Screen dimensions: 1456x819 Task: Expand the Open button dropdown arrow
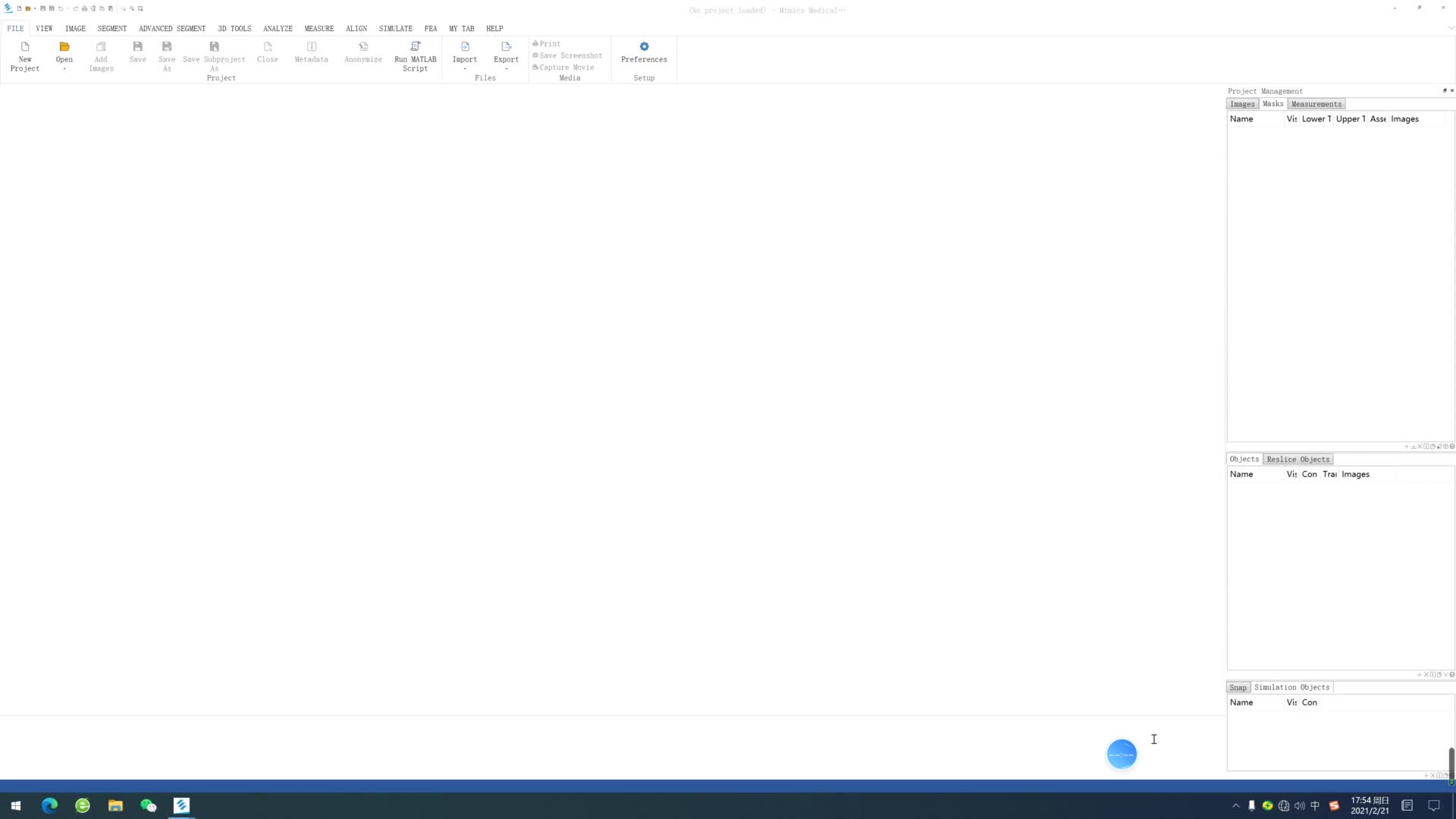pyautogui.click(x=64, y=69)
